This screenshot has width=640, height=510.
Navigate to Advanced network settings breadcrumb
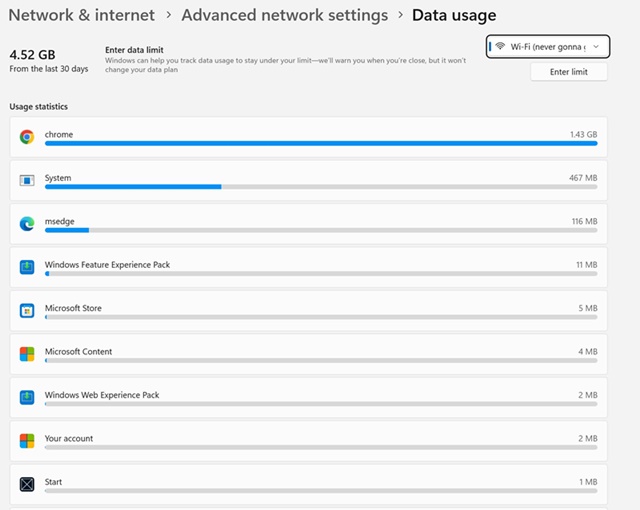coord(284,15)
